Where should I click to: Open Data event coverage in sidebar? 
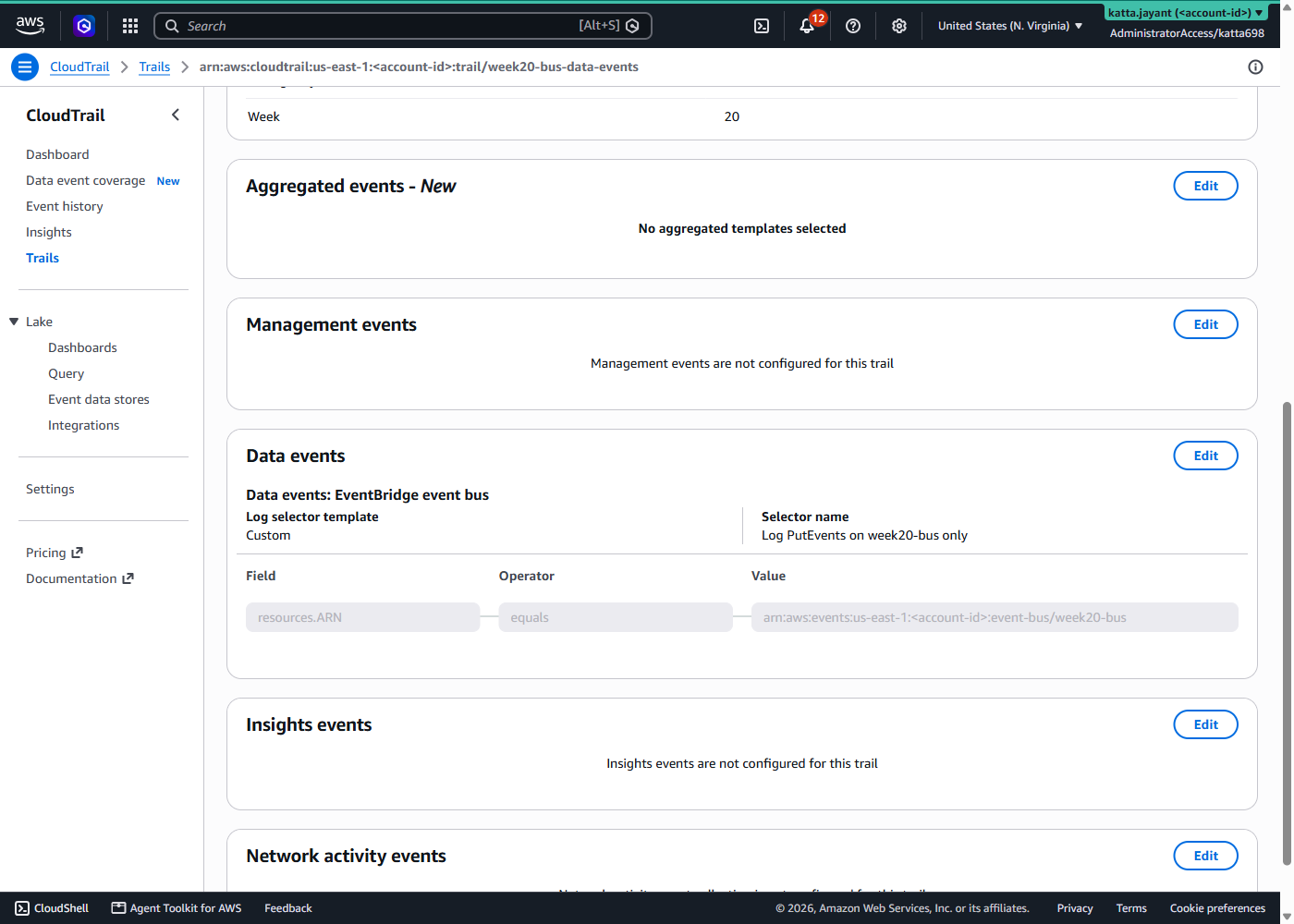click(x=85, y=180)
